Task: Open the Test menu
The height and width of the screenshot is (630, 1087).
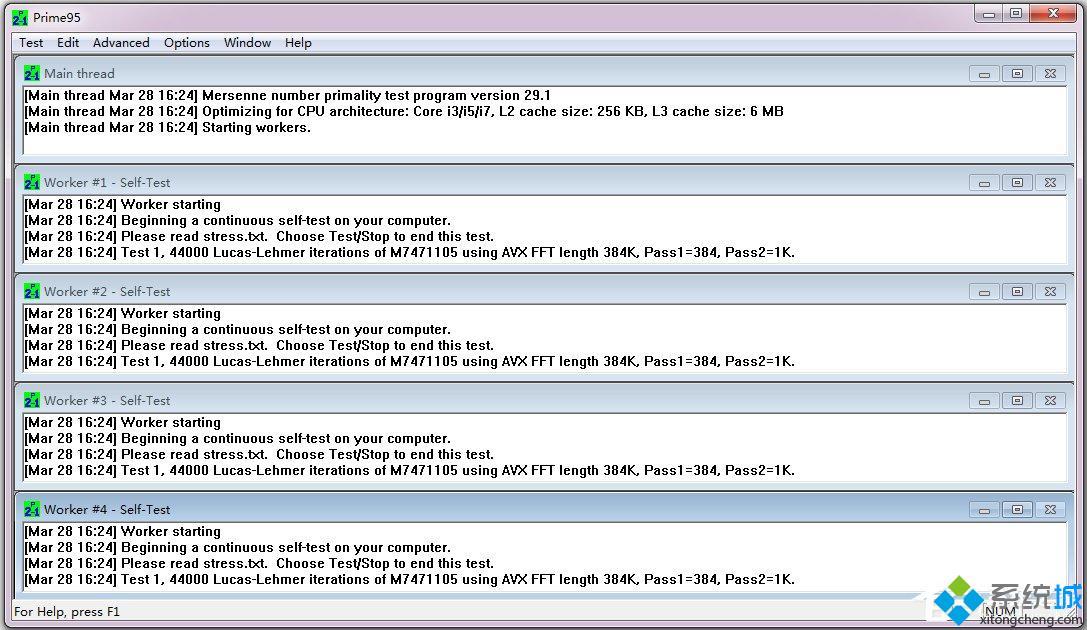Action: tap(31, 43)
